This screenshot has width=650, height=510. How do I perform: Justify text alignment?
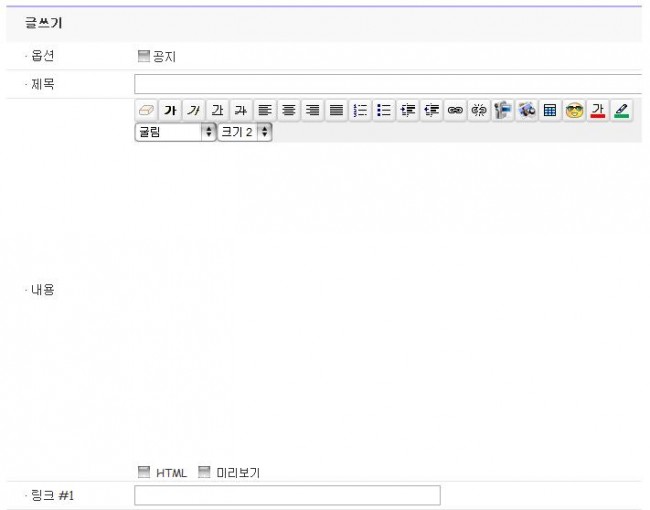tap(336, 110)
